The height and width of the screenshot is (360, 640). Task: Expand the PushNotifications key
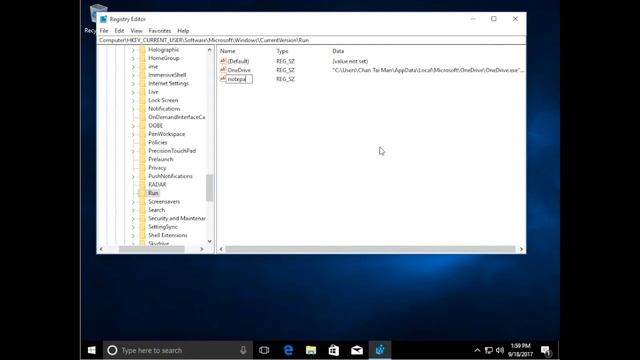click(x=133, y=176)
